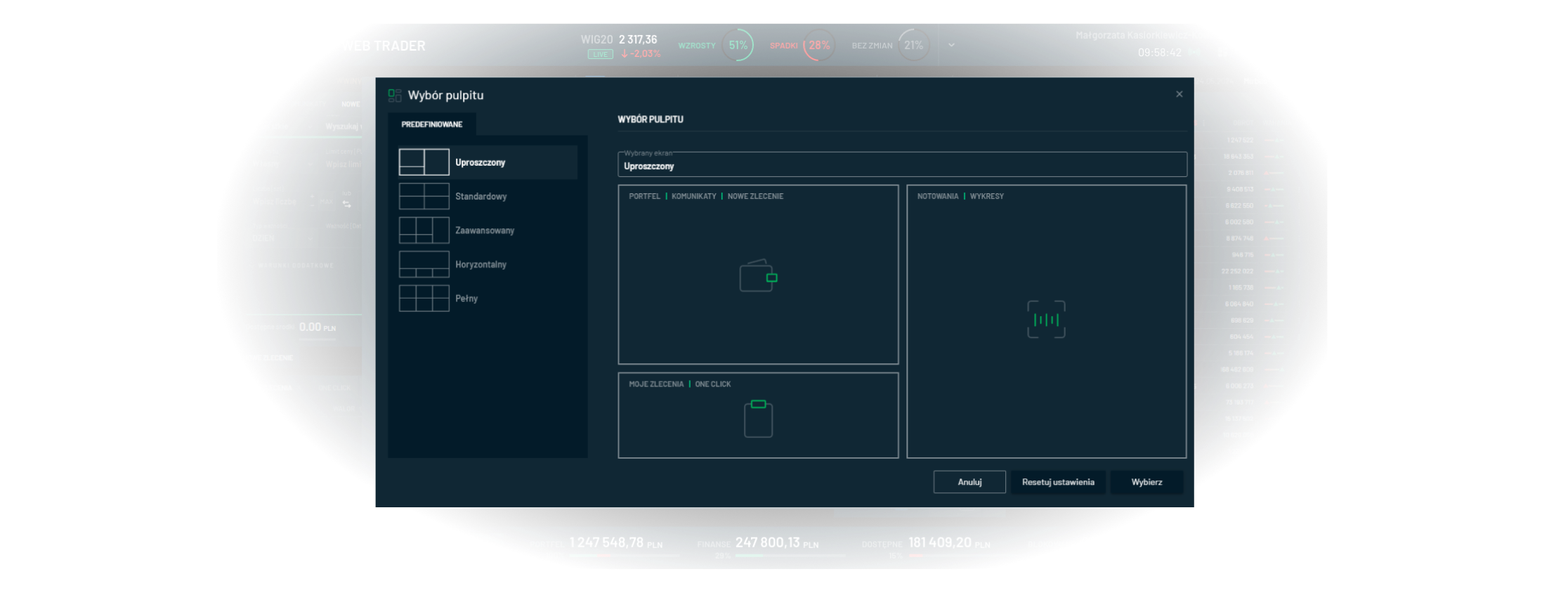Screen dimensions: 1568x593
Task: Expand the market stats chevron in header
Action: pyautogui.click(x=951, y=45)
